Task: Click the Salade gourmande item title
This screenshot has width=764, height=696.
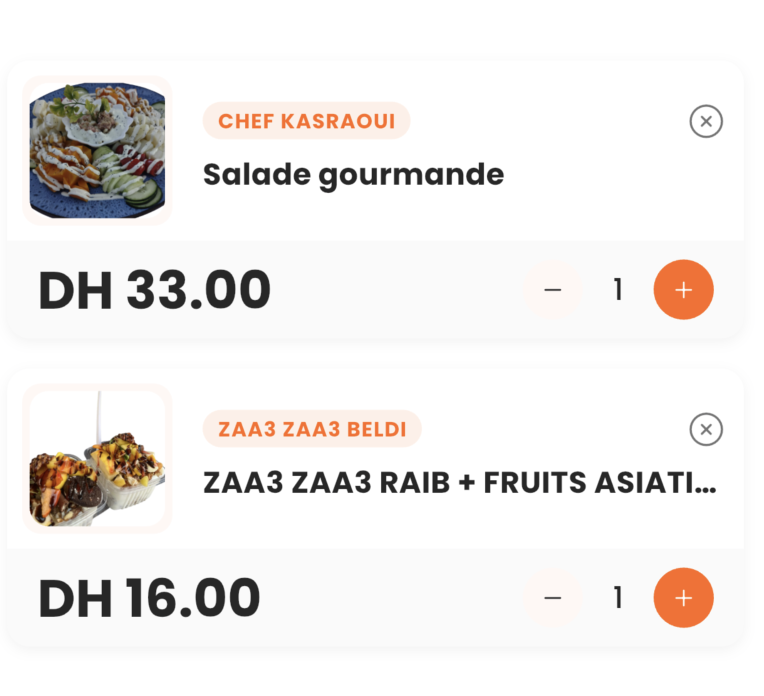Action: click(353, 175)
